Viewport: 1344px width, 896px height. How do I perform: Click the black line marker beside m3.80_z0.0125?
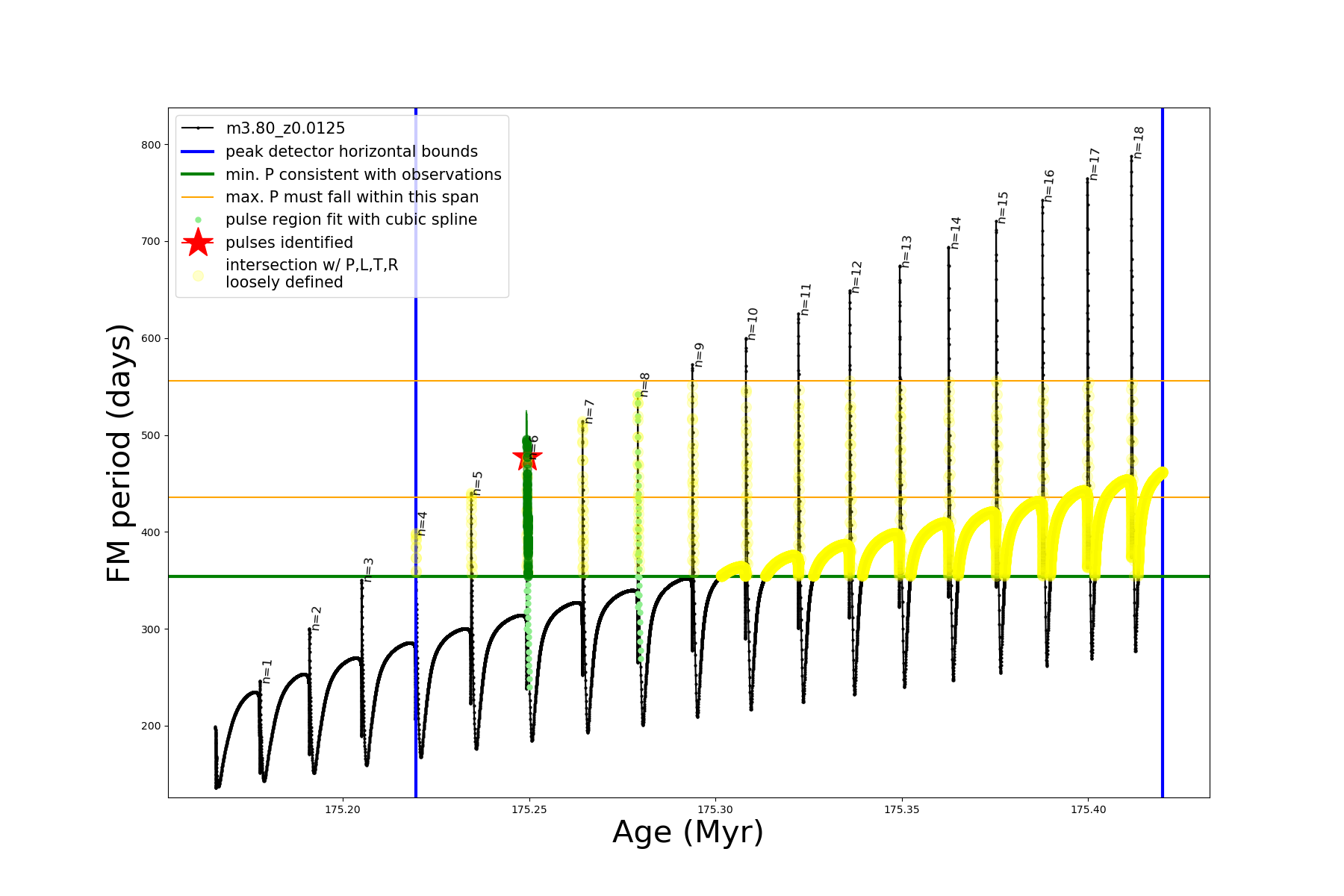tap(198, 128)
